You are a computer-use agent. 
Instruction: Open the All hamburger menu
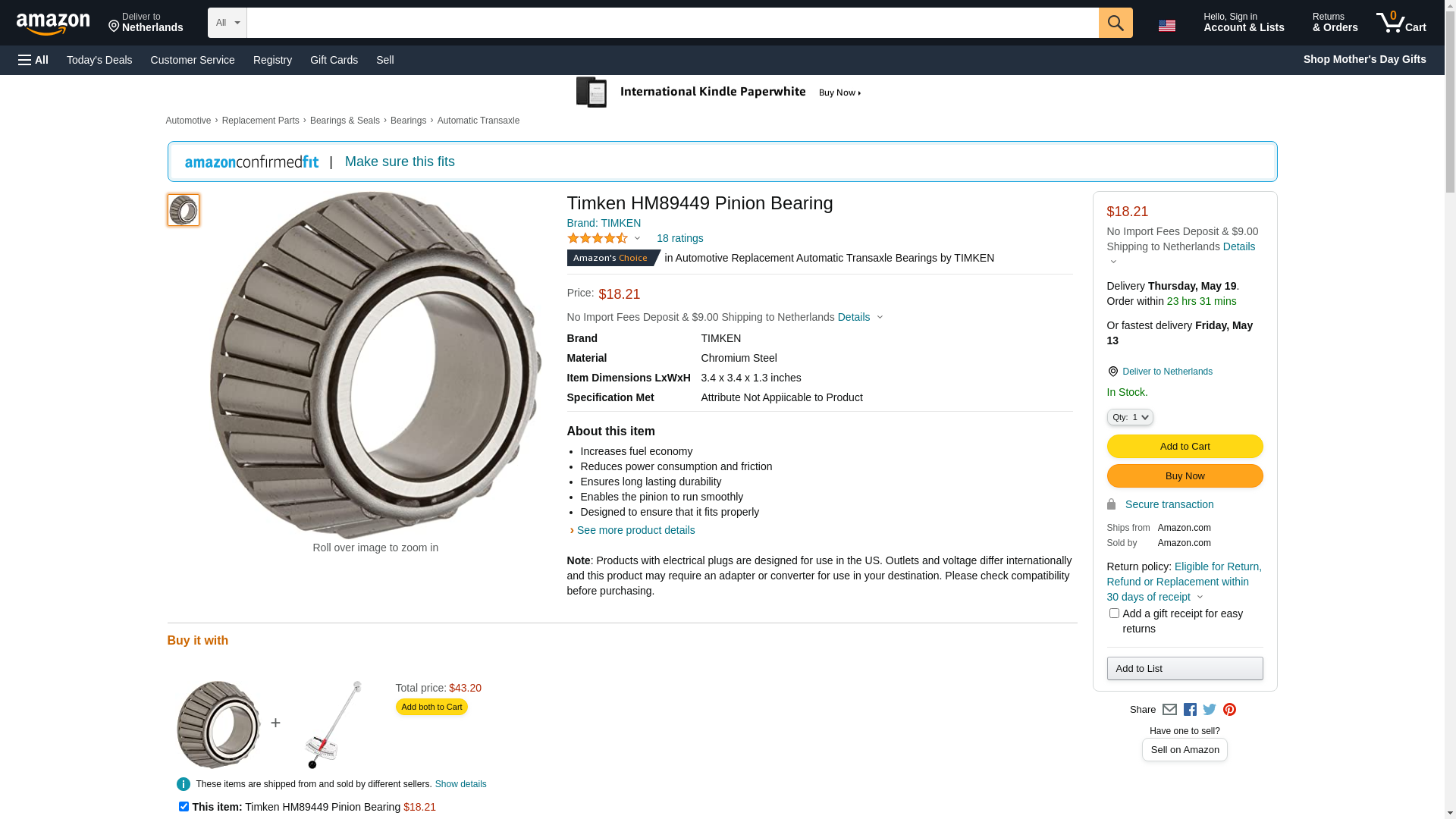[x=33, y=60]
